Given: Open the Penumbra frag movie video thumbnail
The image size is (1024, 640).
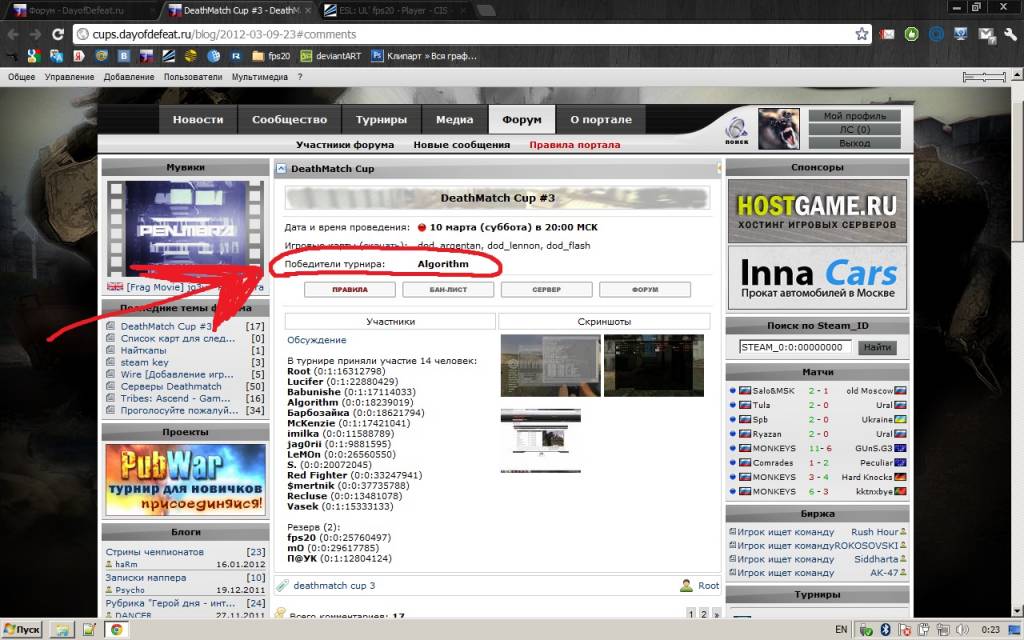Looking at the screenshot, I should 185,229.
